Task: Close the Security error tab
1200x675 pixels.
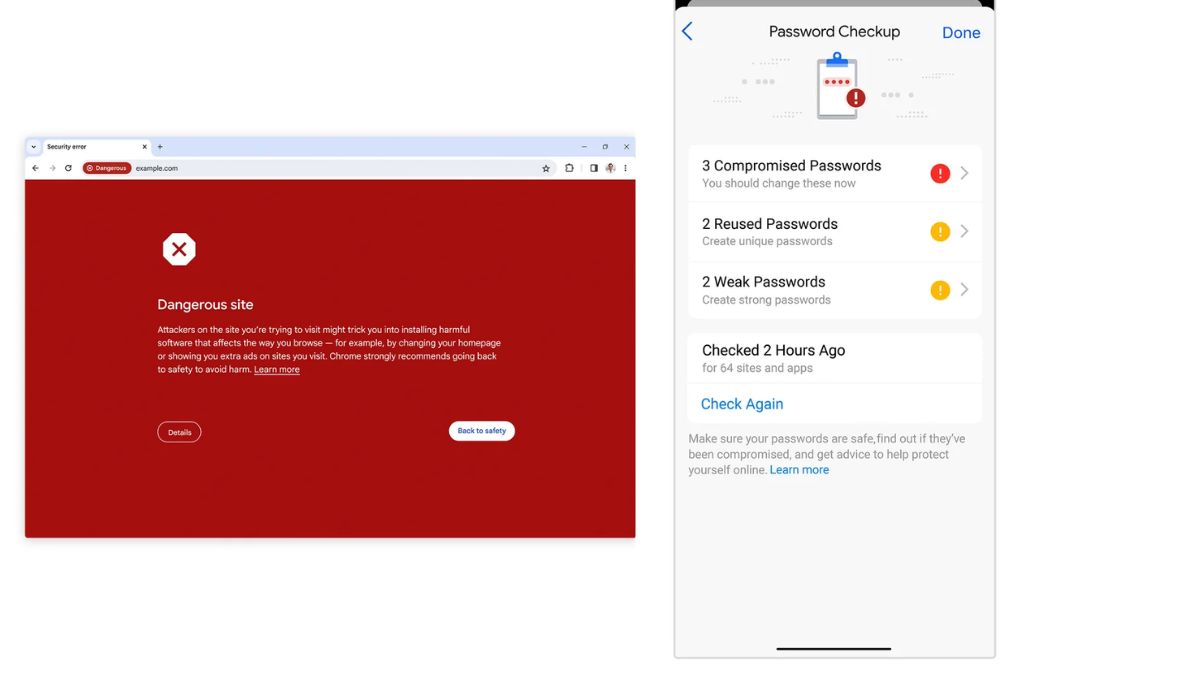Action: coord(144,147)
